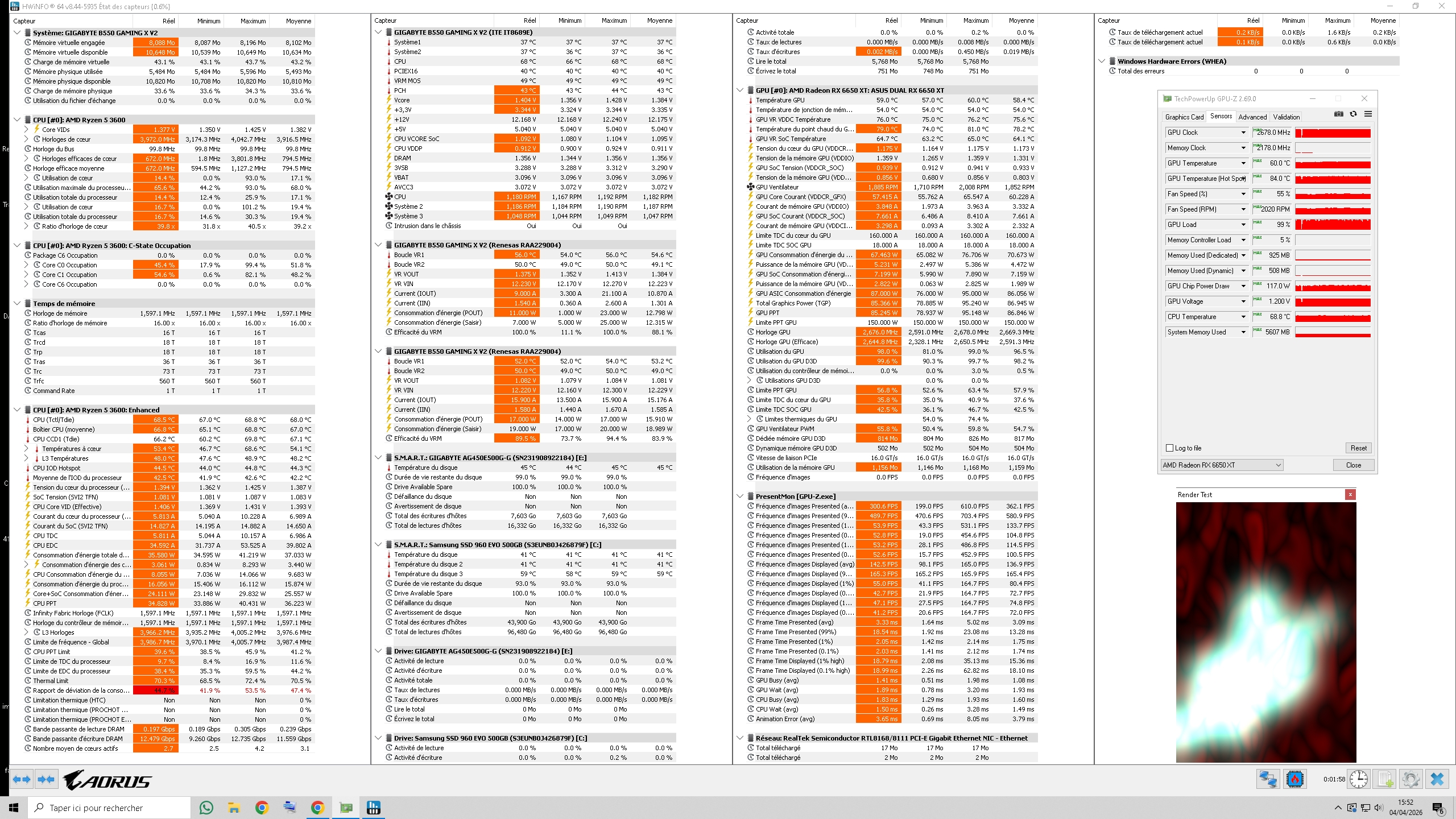Click the expand columns left-right arrows icon
Image resolution: width=1456 pixels, height=819 pixels.
pyautogui.click(x=22, y=780)
